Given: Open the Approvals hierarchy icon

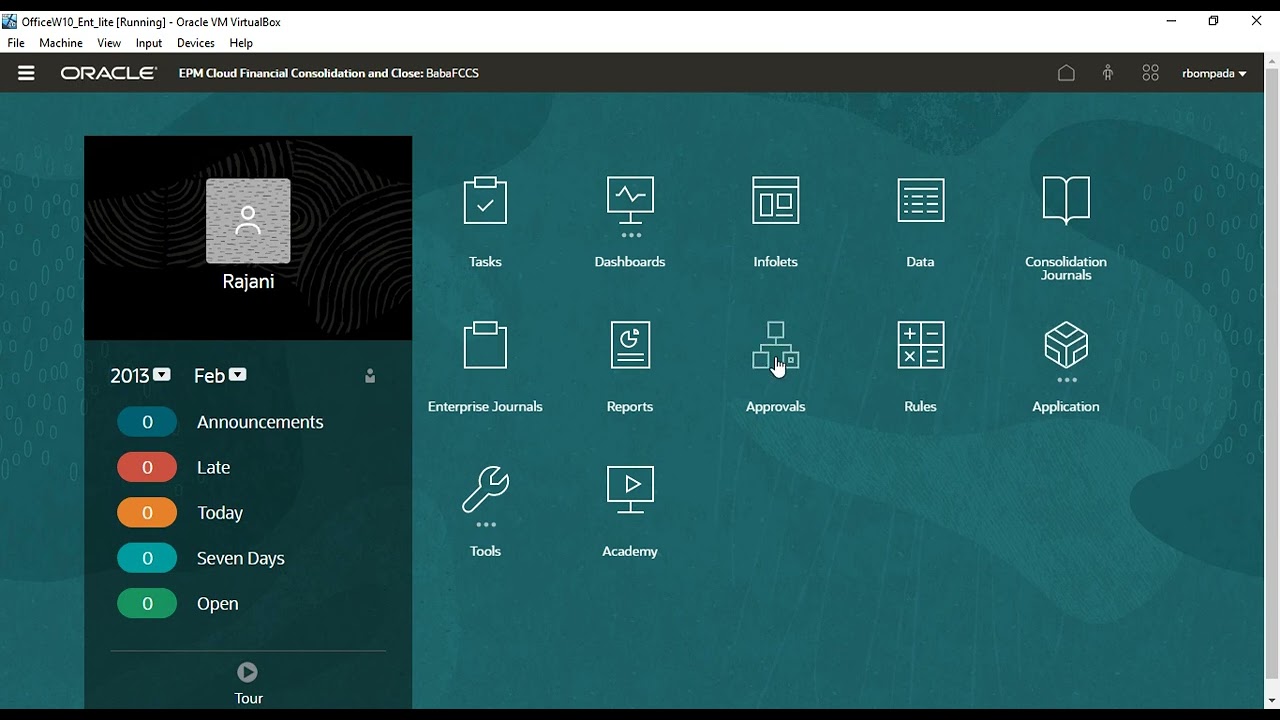Looking at the screenshot, I should 775,345.
